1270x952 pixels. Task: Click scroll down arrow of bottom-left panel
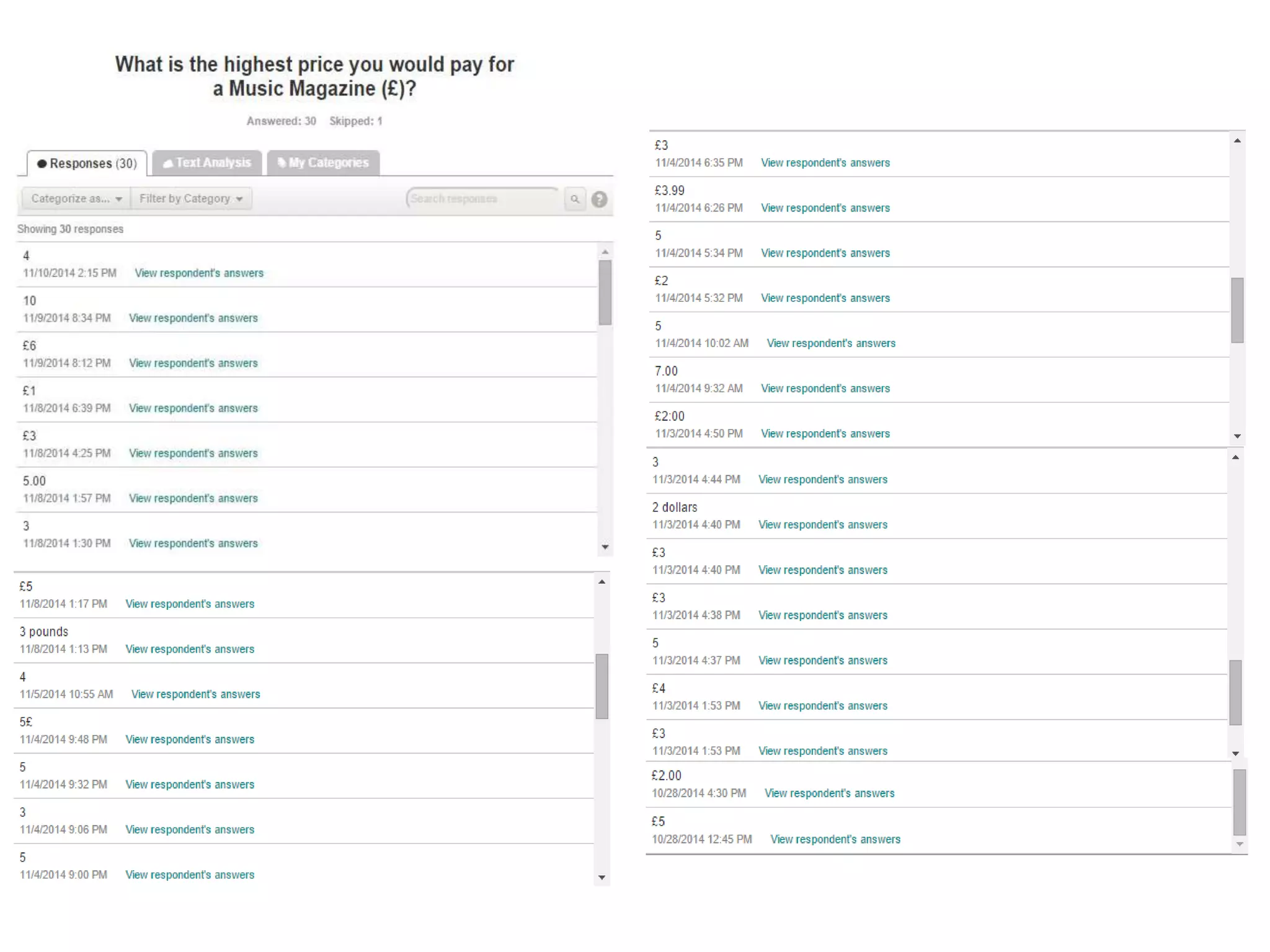(x=602, y=878)
